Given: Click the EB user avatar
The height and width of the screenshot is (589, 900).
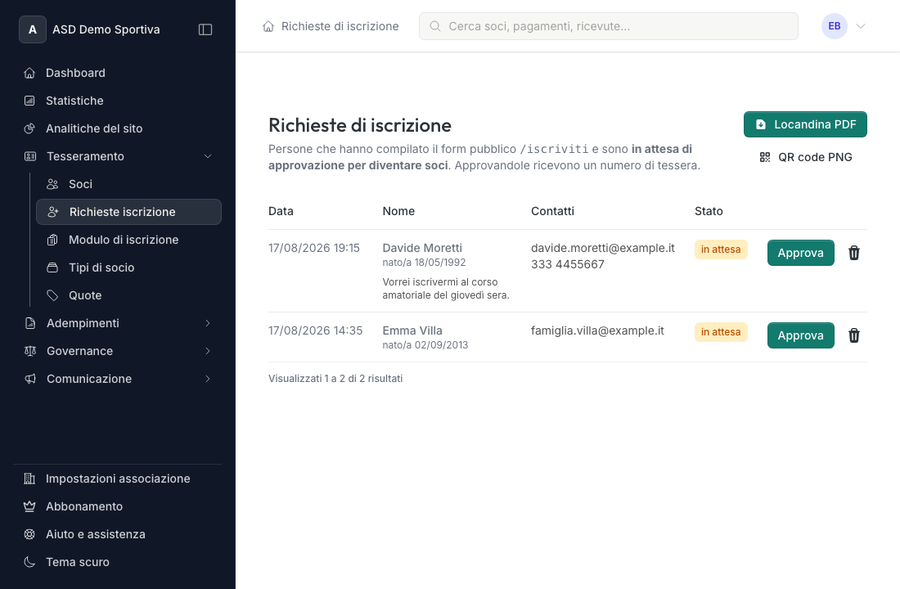Looking at the screenshot, I should click(x=834, y=26).
